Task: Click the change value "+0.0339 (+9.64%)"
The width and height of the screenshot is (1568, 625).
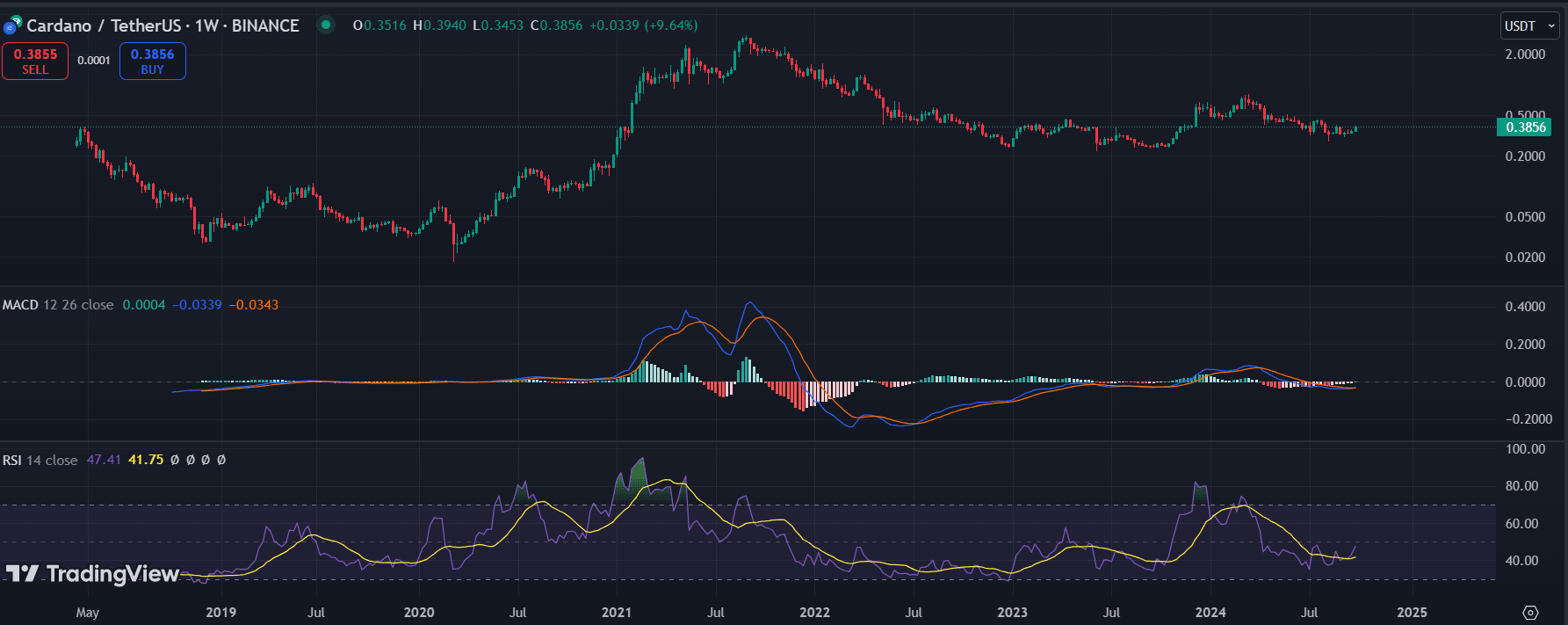Action: click(643, 25)
